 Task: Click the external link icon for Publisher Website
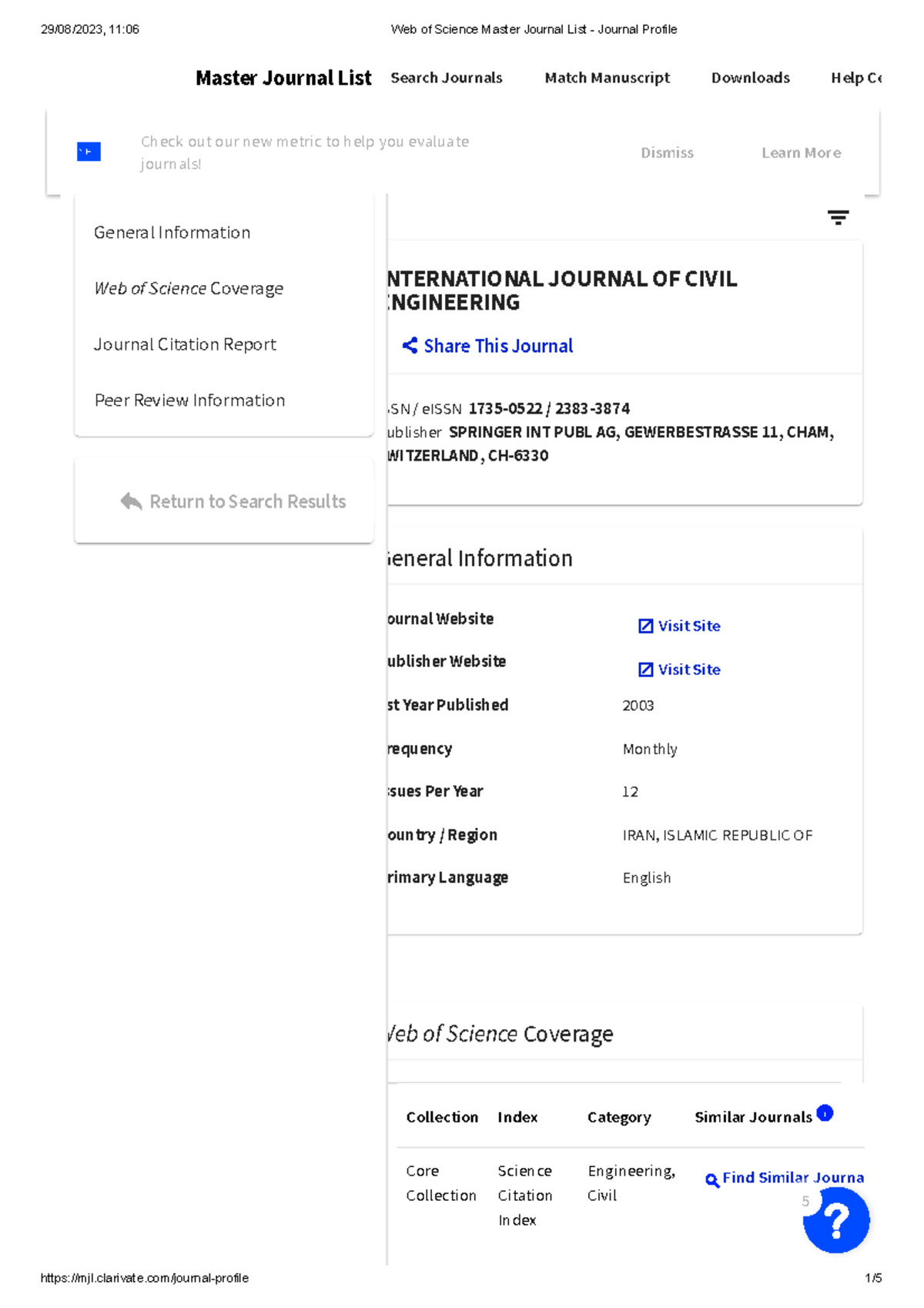click(645, 669)
